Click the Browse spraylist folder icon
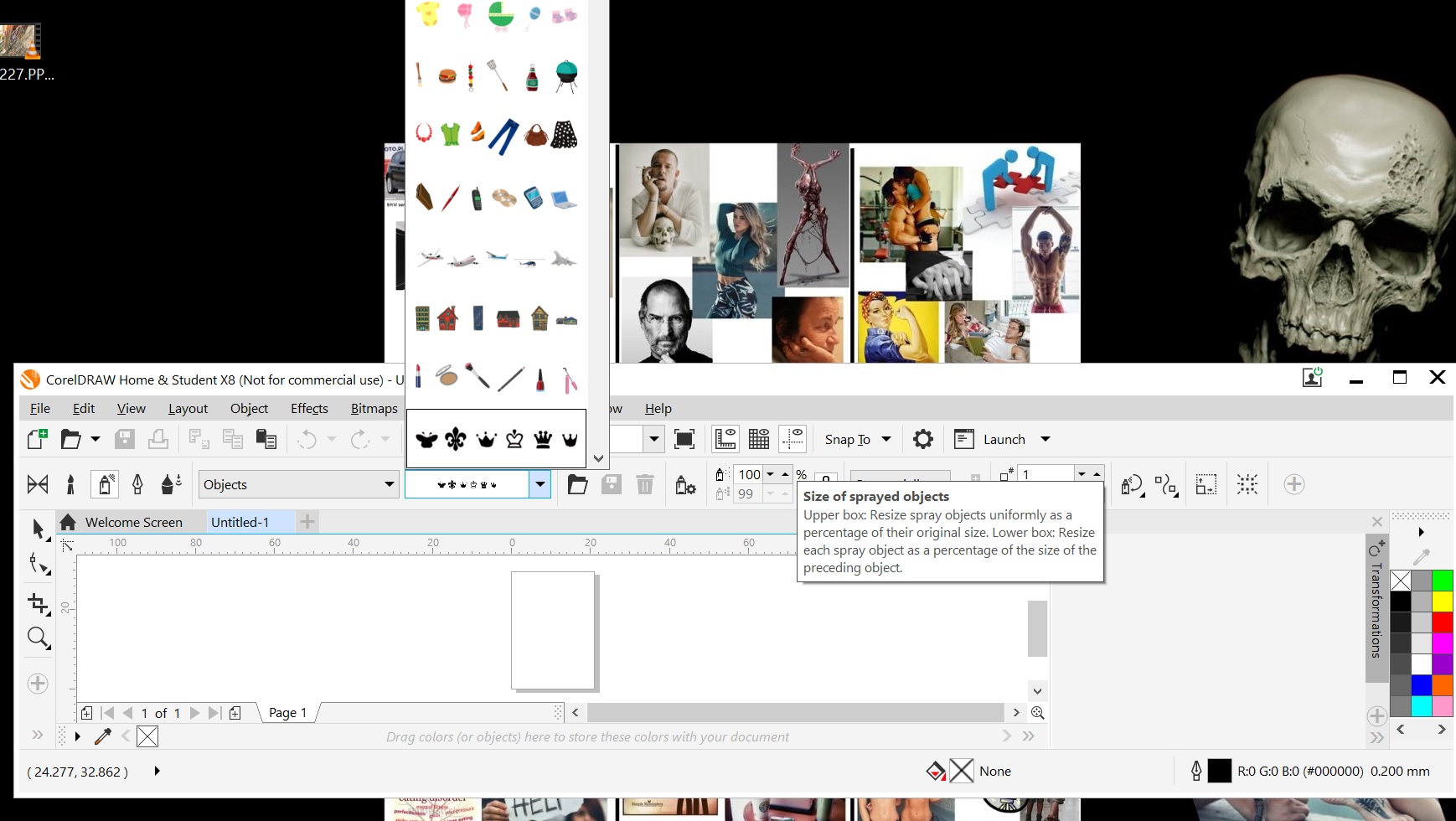Image resolution: width=1456 pixels, height=821 pixels. [577, 484]
